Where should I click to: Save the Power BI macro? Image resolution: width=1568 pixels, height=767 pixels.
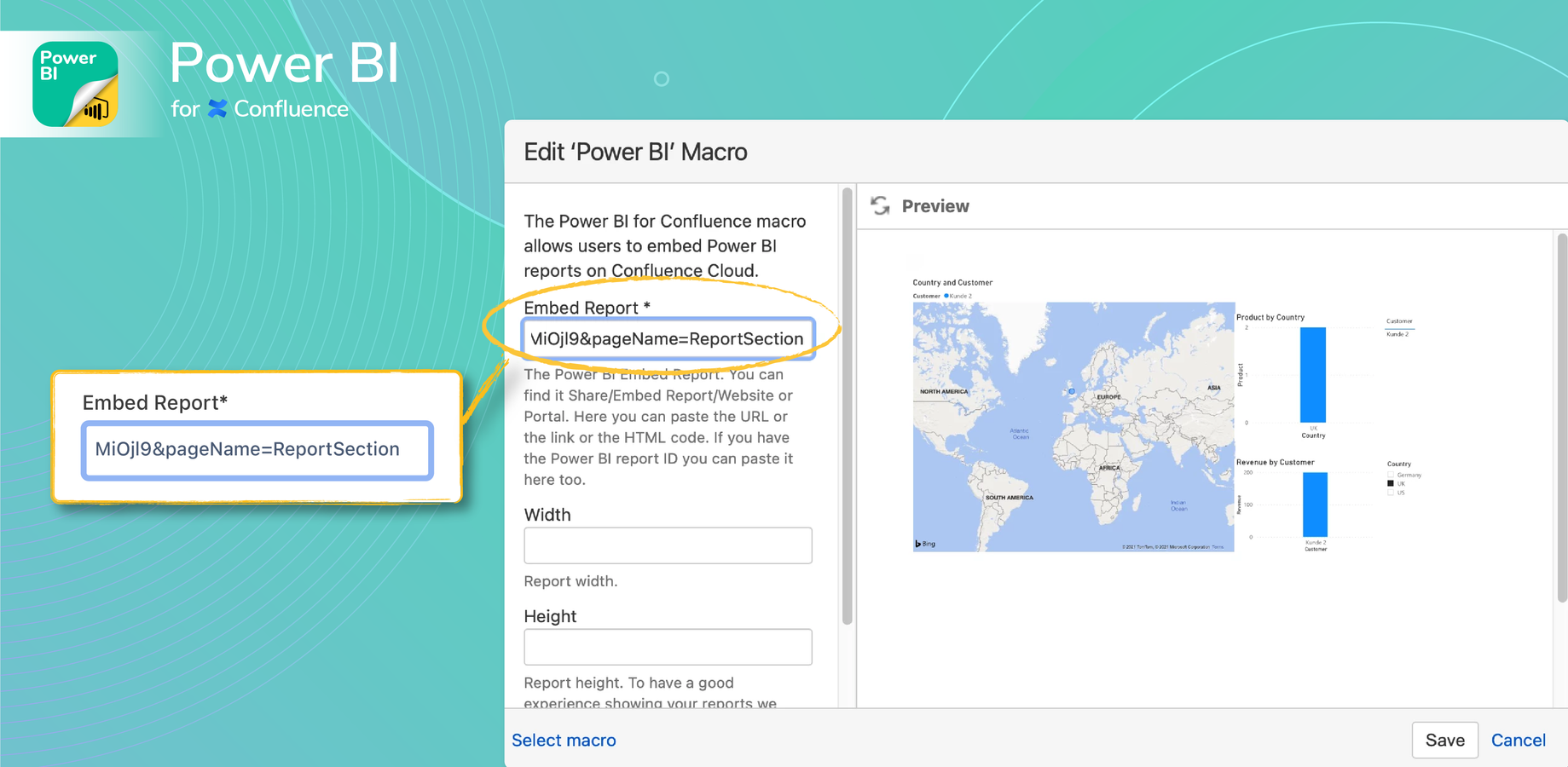click(x=1444, y=740)
